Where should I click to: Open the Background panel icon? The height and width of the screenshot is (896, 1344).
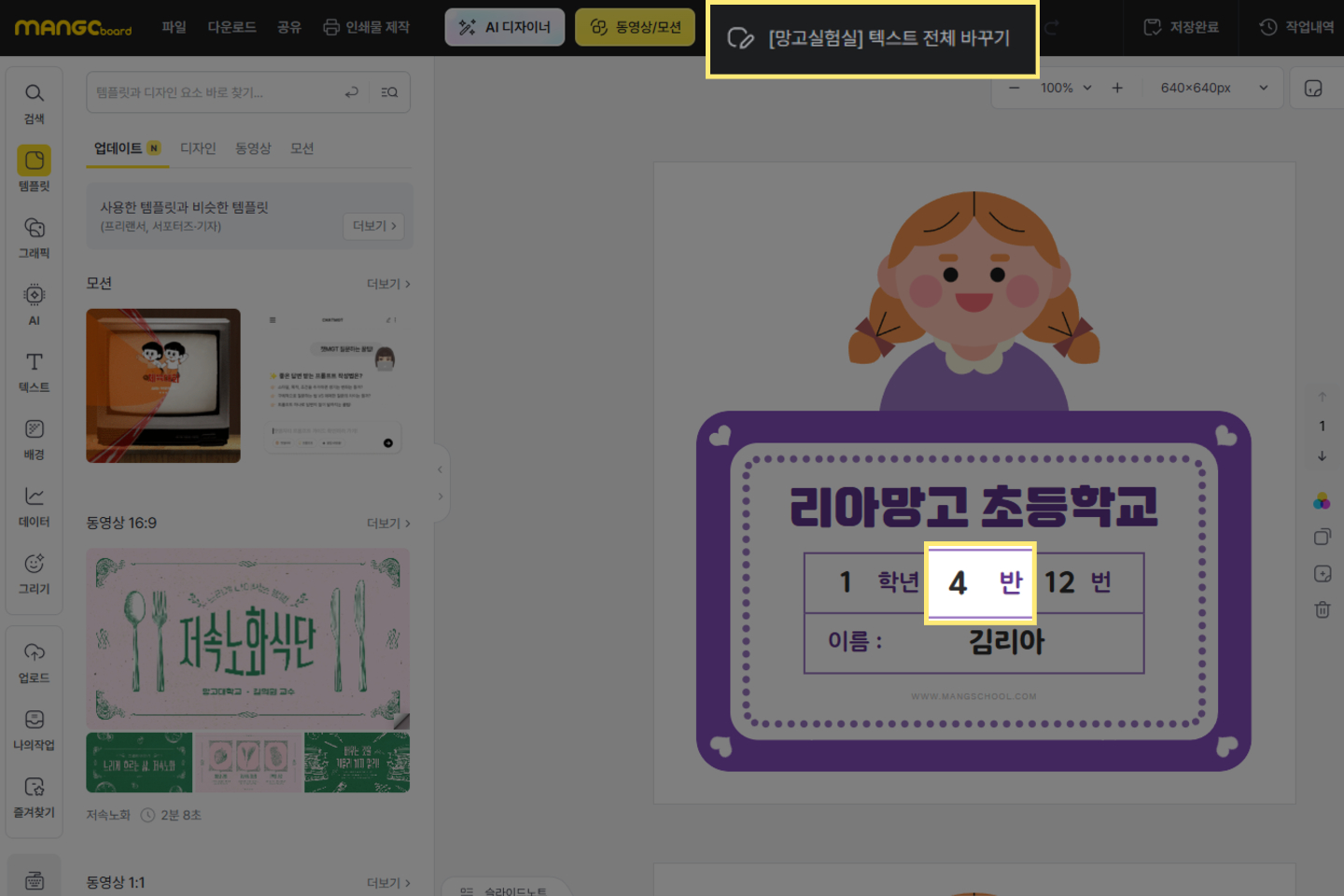click(35, 439)
